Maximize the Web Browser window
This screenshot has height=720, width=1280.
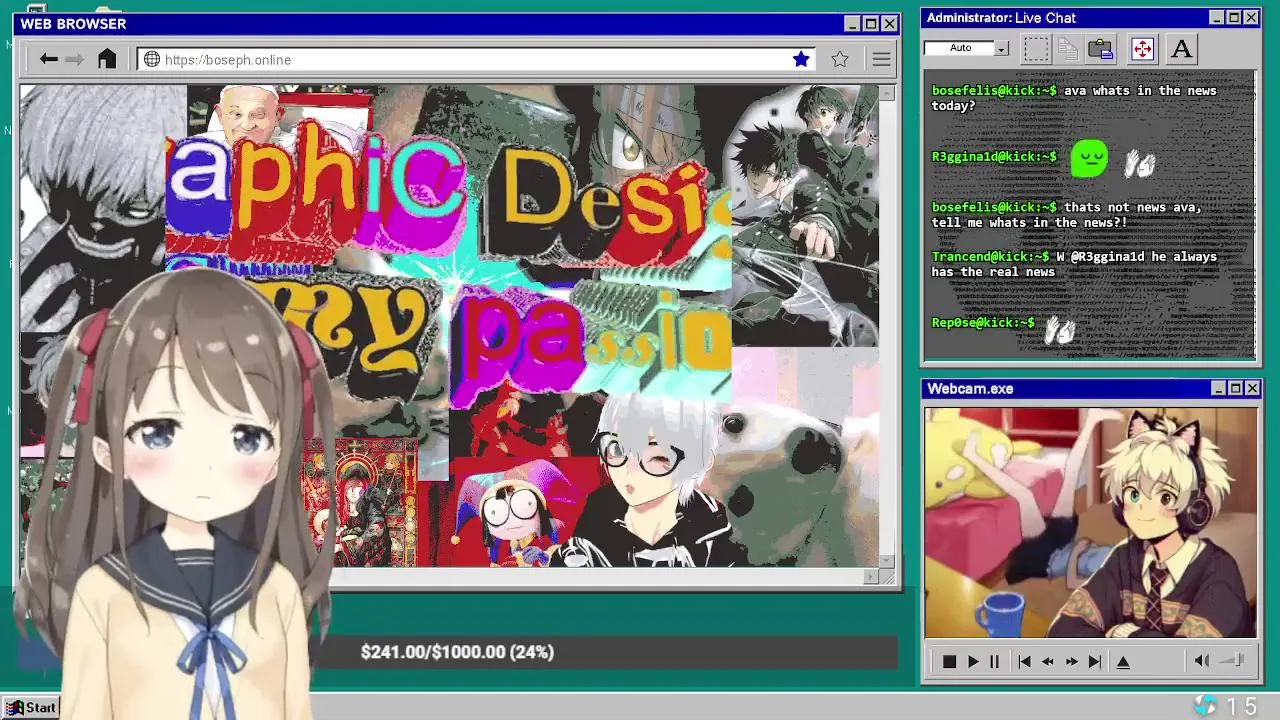[x=871, y=24]
